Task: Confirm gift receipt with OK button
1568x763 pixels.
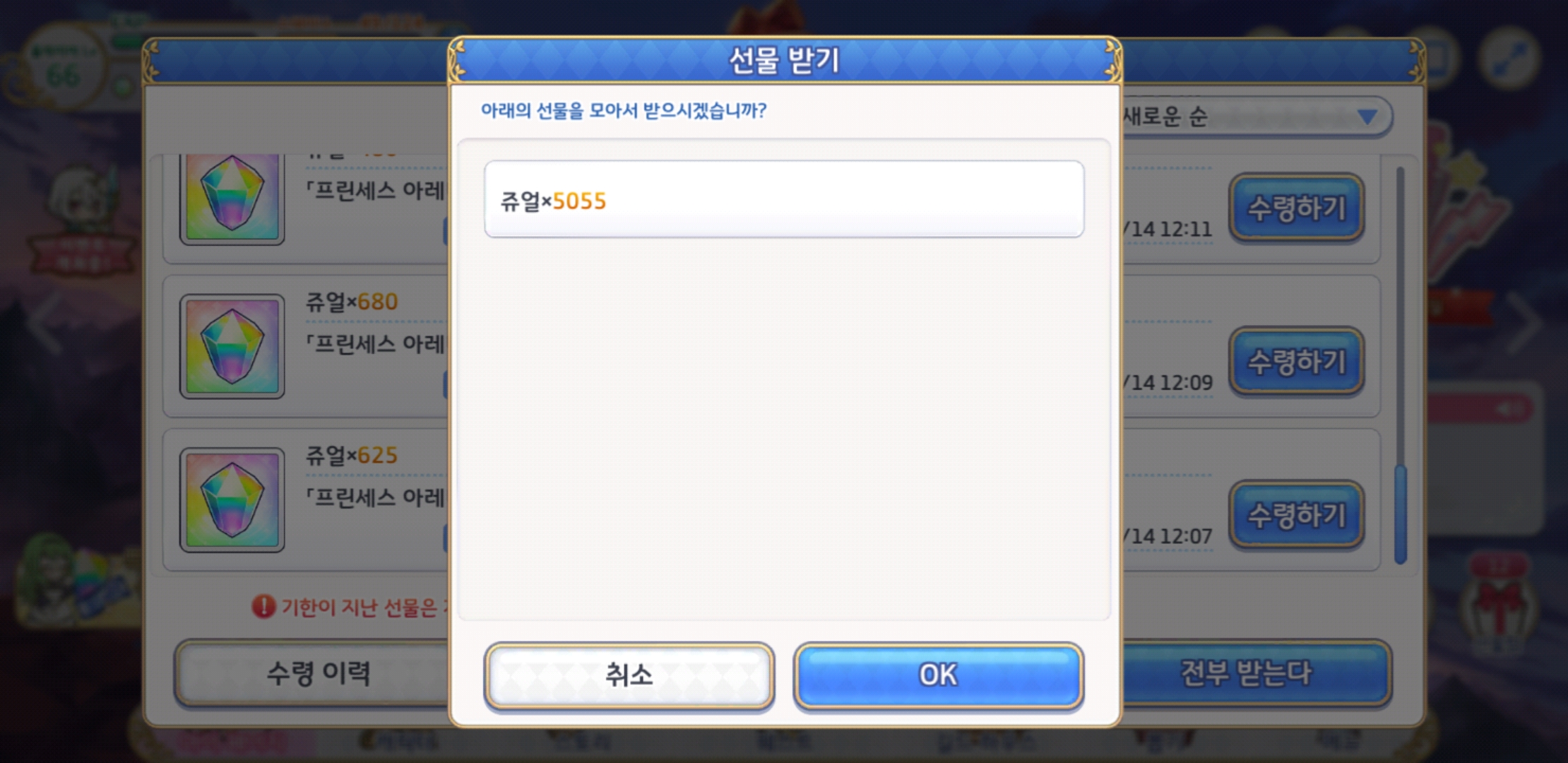Action: pyautogui.click(x=938, y=675)
